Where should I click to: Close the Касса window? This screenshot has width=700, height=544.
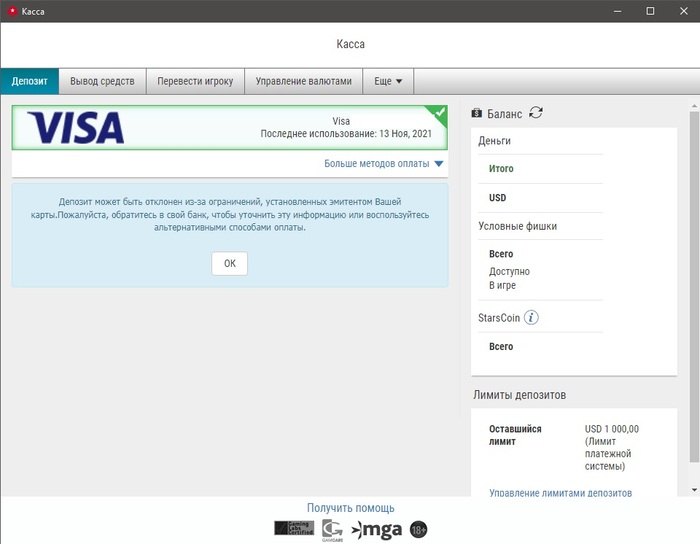[x=683, y=11]
